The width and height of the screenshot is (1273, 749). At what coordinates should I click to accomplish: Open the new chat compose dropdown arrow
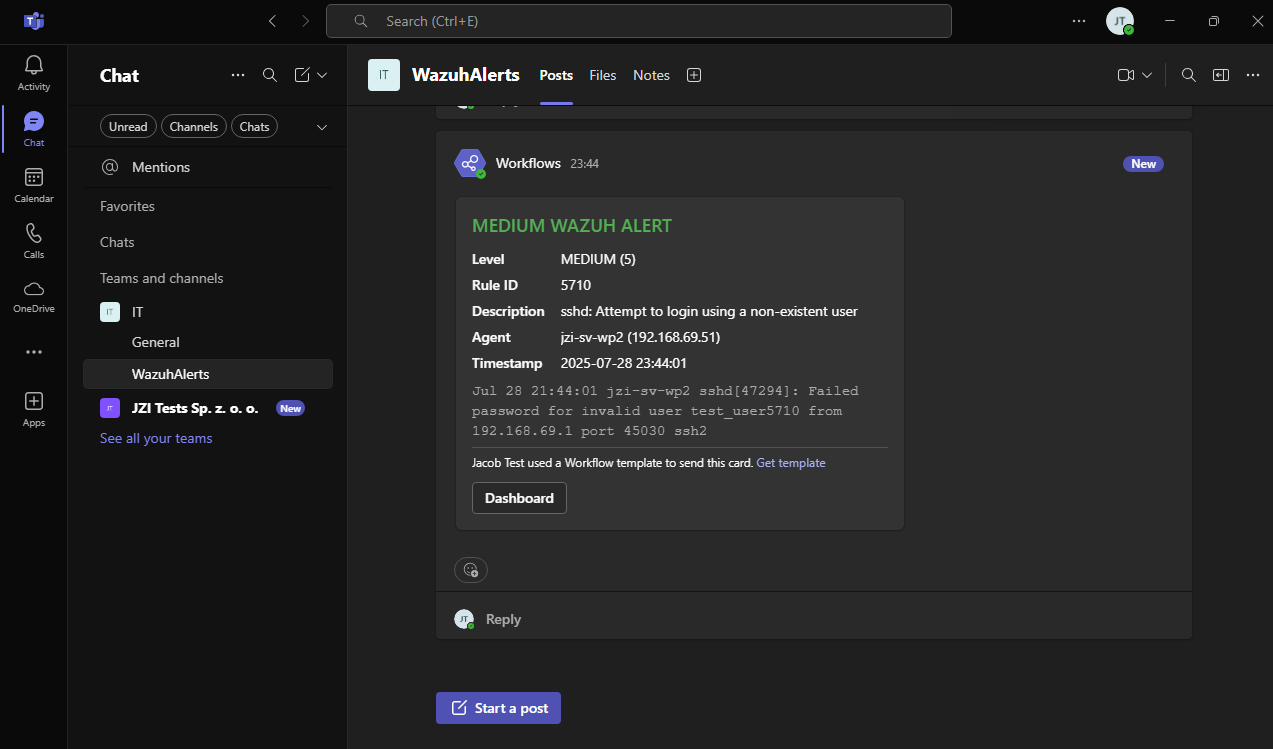(x=322, y=75)
